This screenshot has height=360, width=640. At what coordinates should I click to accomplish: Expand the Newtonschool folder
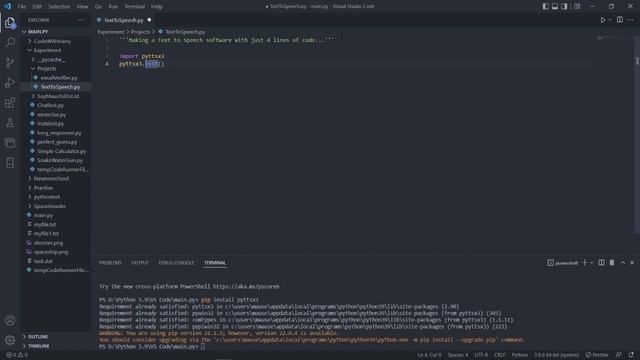[x=56, y=178]
